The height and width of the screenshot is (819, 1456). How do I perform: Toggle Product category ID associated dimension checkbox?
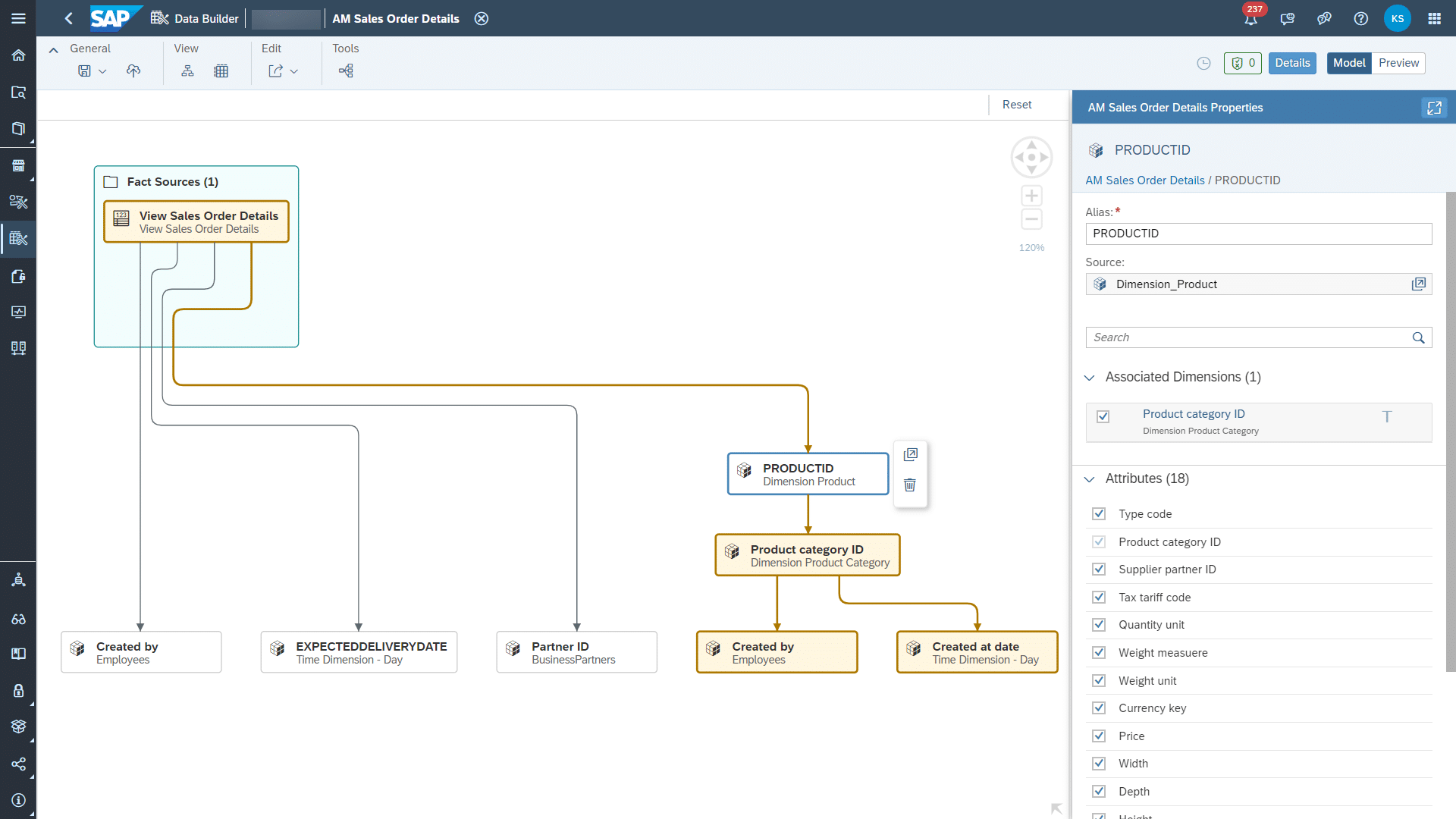click(1103, 416)
